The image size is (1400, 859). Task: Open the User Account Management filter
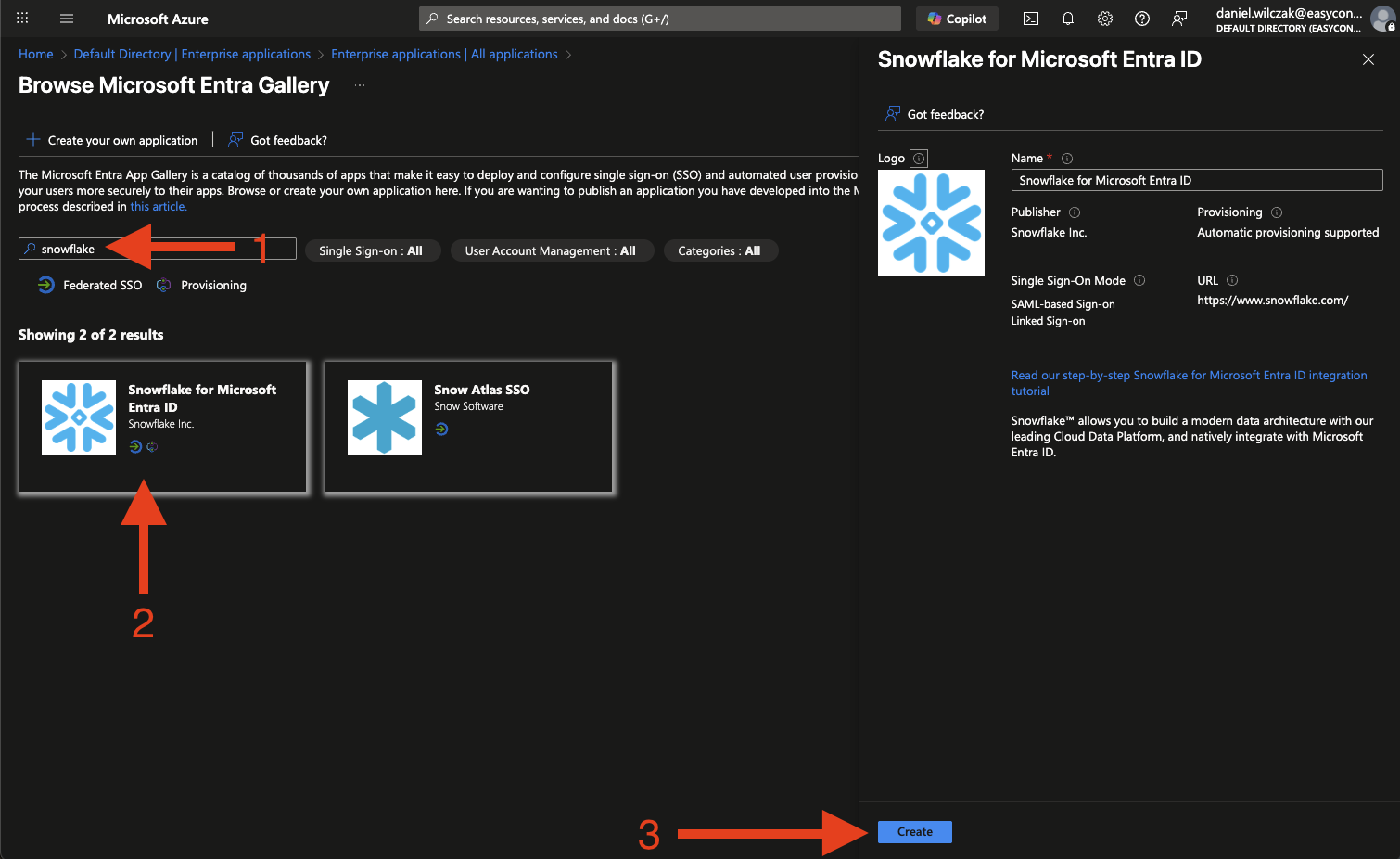(551, 251)
